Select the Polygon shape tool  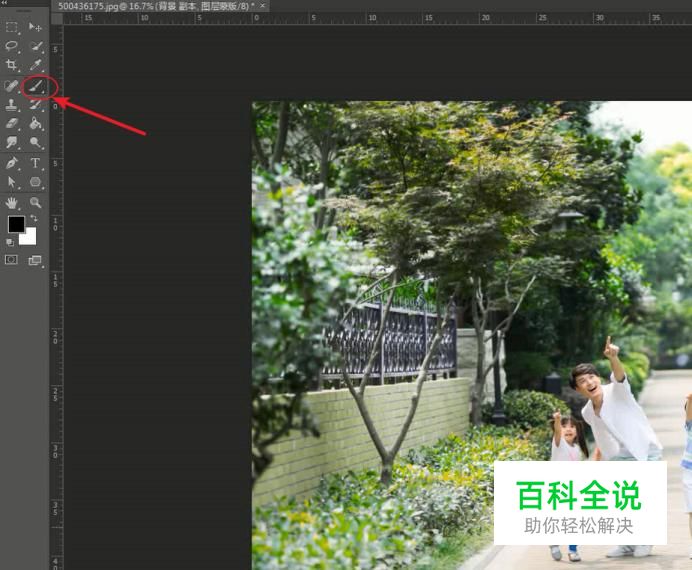coord(35,182)
